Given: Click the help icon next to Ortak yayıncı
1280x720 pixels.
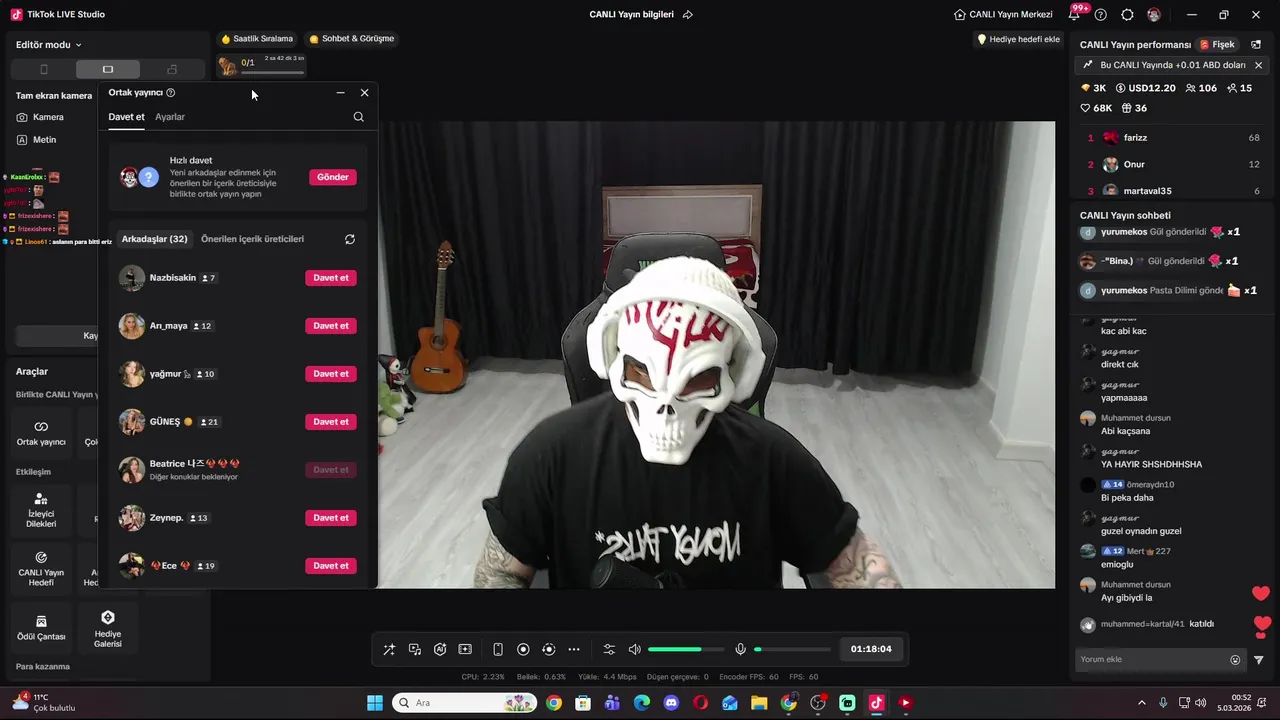Looking at the screenshot, I should click(x=171, y=93).
